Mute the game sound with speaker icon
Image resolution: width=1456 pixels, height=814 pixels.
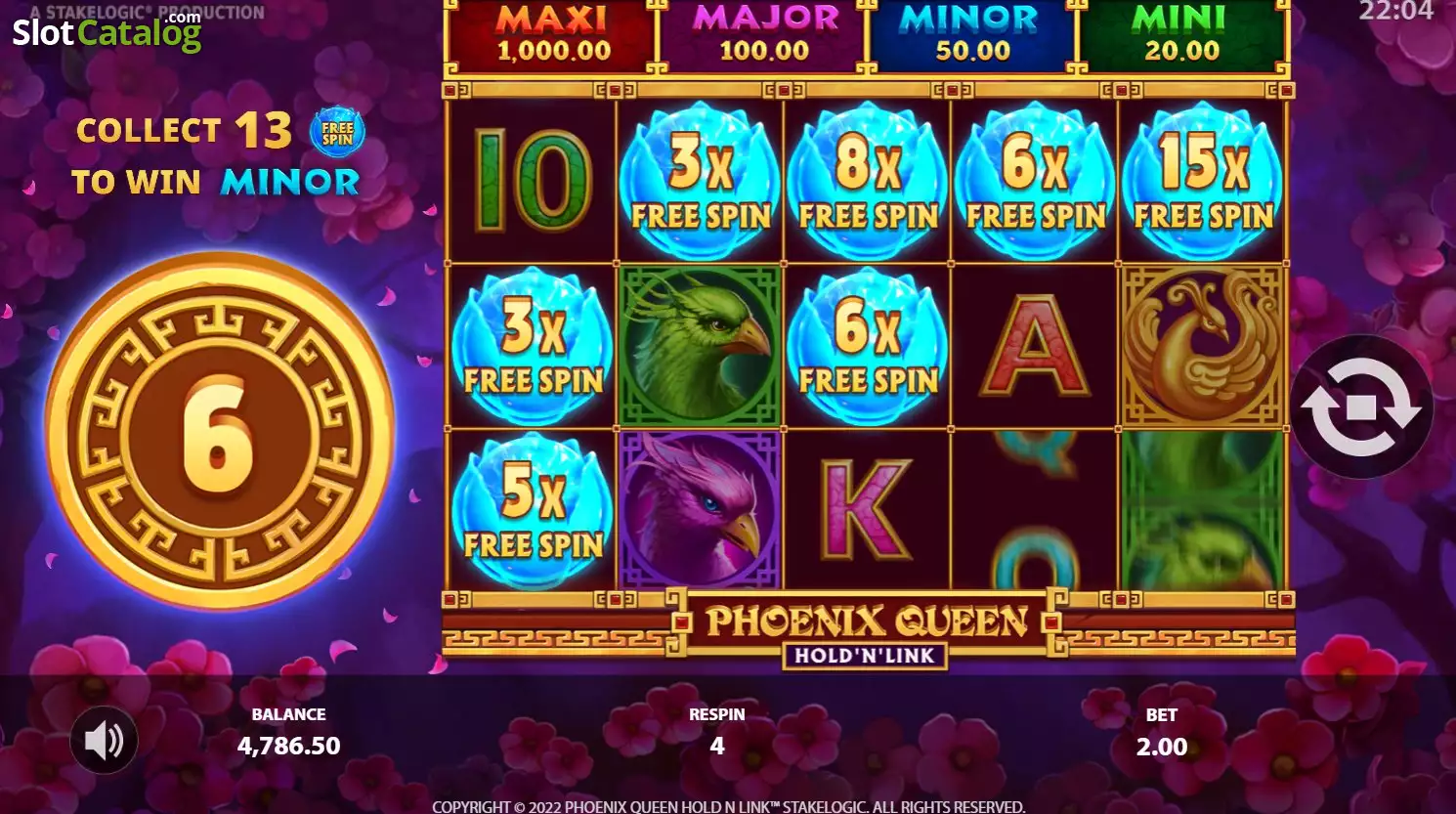coord(104,741)
